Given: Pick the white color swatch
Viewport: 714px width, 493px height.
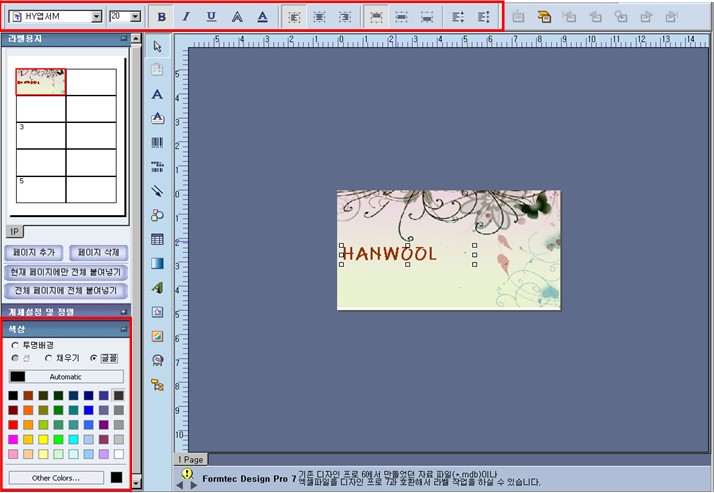Looking at the screenshot, I should 118,454.
